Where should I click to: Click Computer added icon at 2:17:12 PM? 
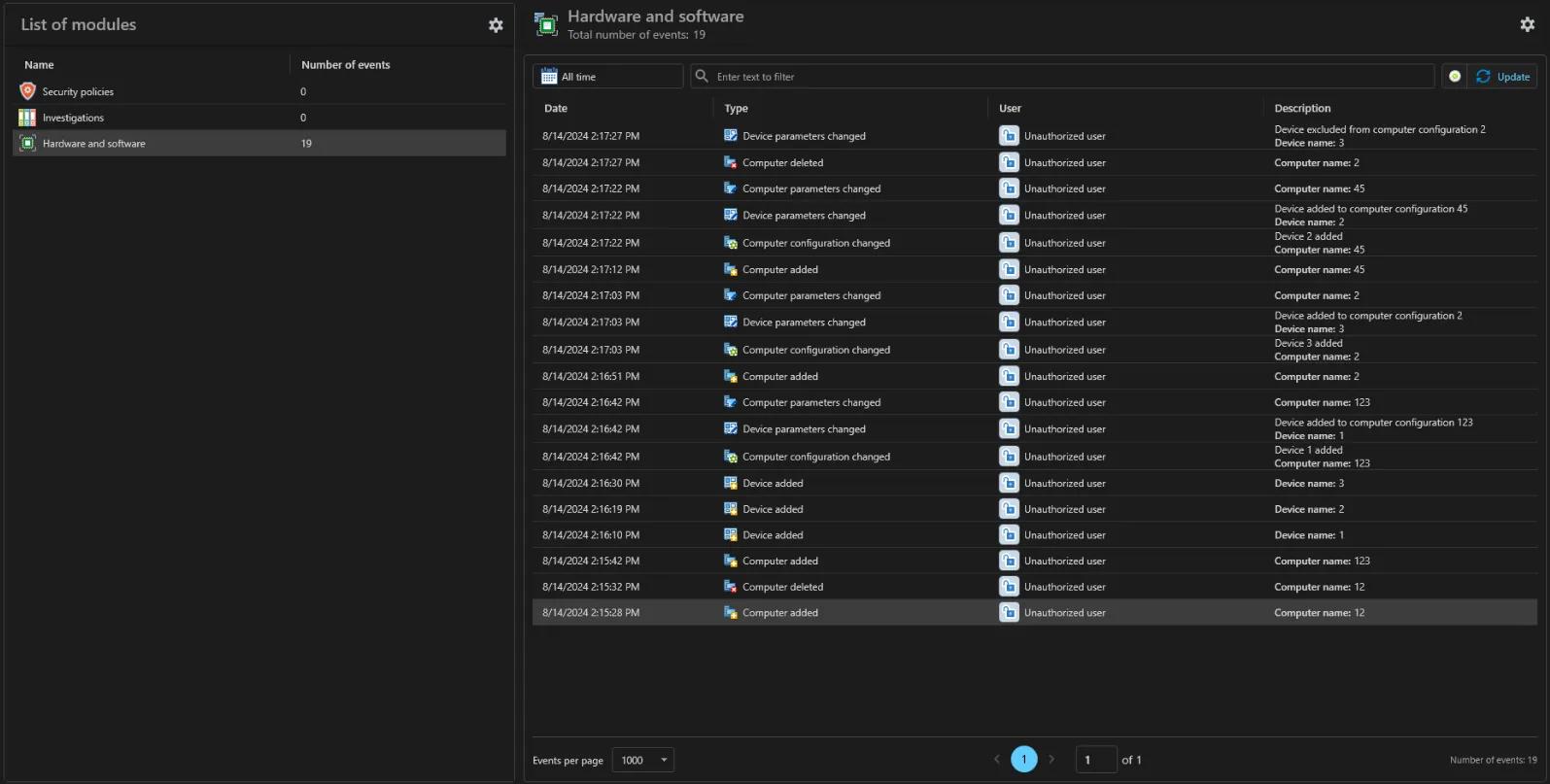731,269
